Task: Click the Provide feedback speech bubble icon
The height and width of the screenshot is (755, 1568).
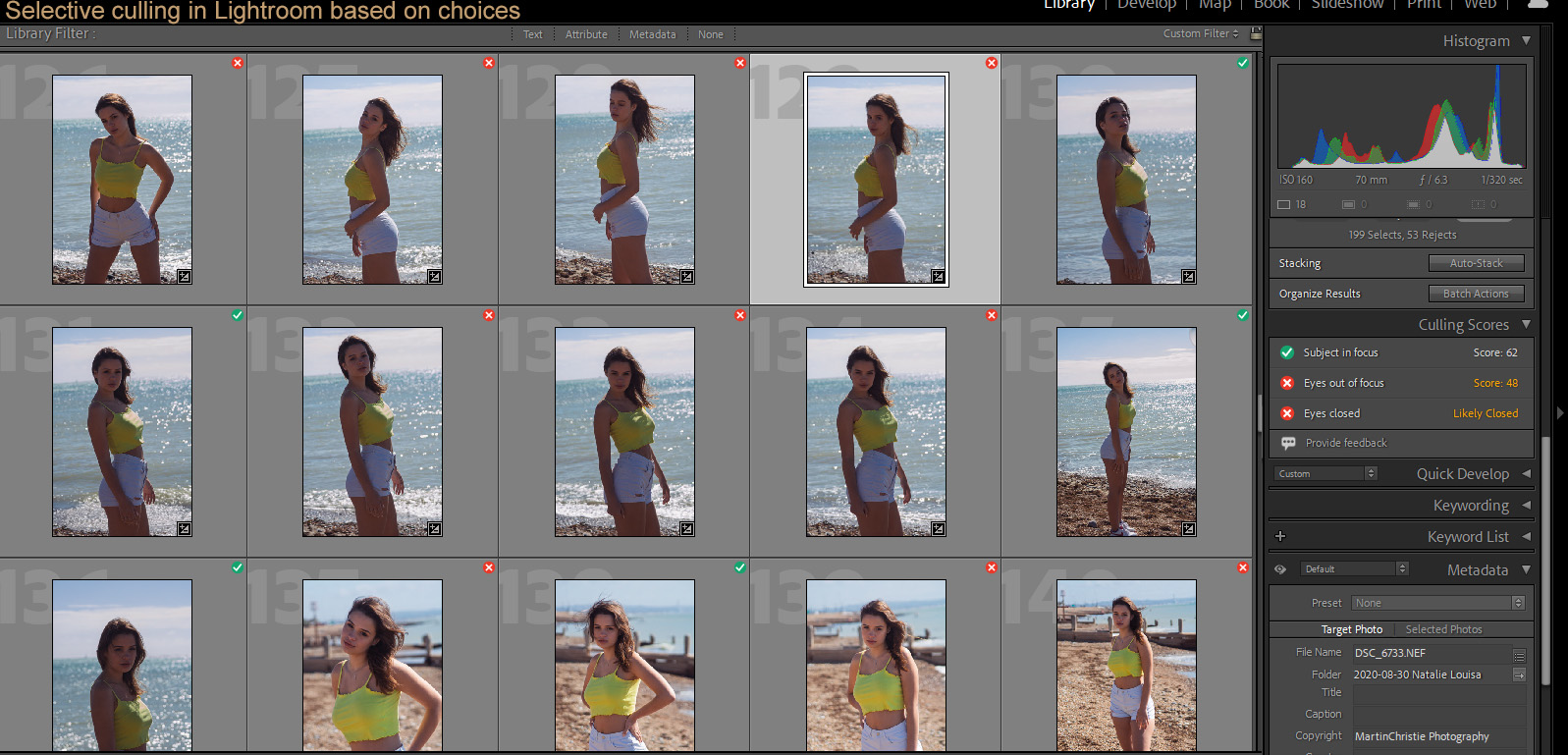Action: 1288,444
